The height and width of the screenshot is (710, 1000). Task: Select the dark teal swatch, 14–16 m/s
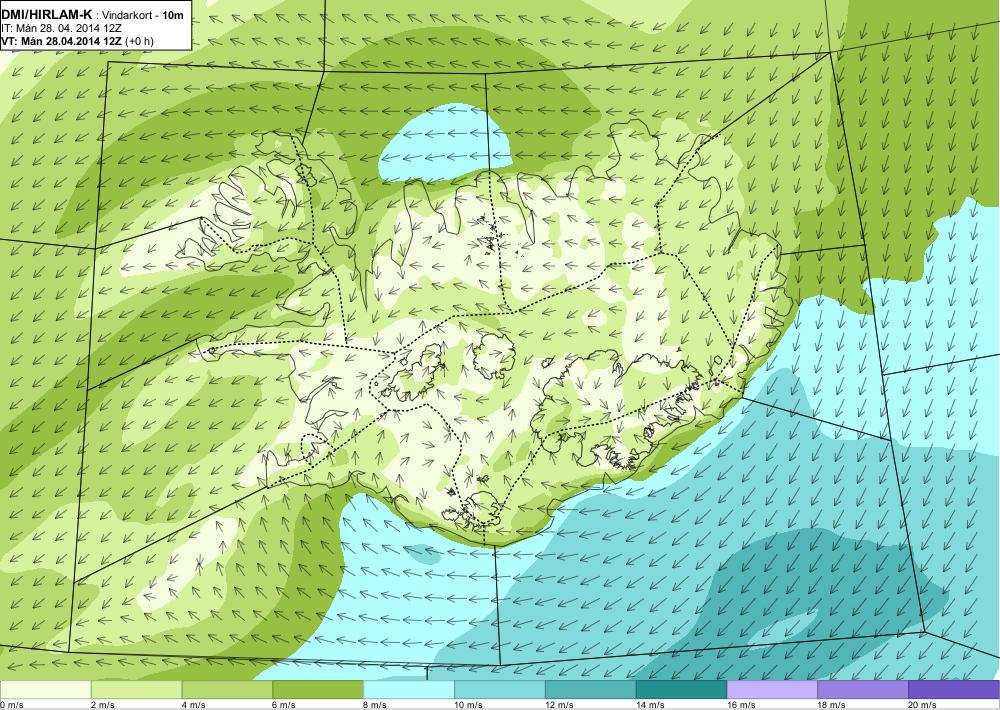pos(682,690)
